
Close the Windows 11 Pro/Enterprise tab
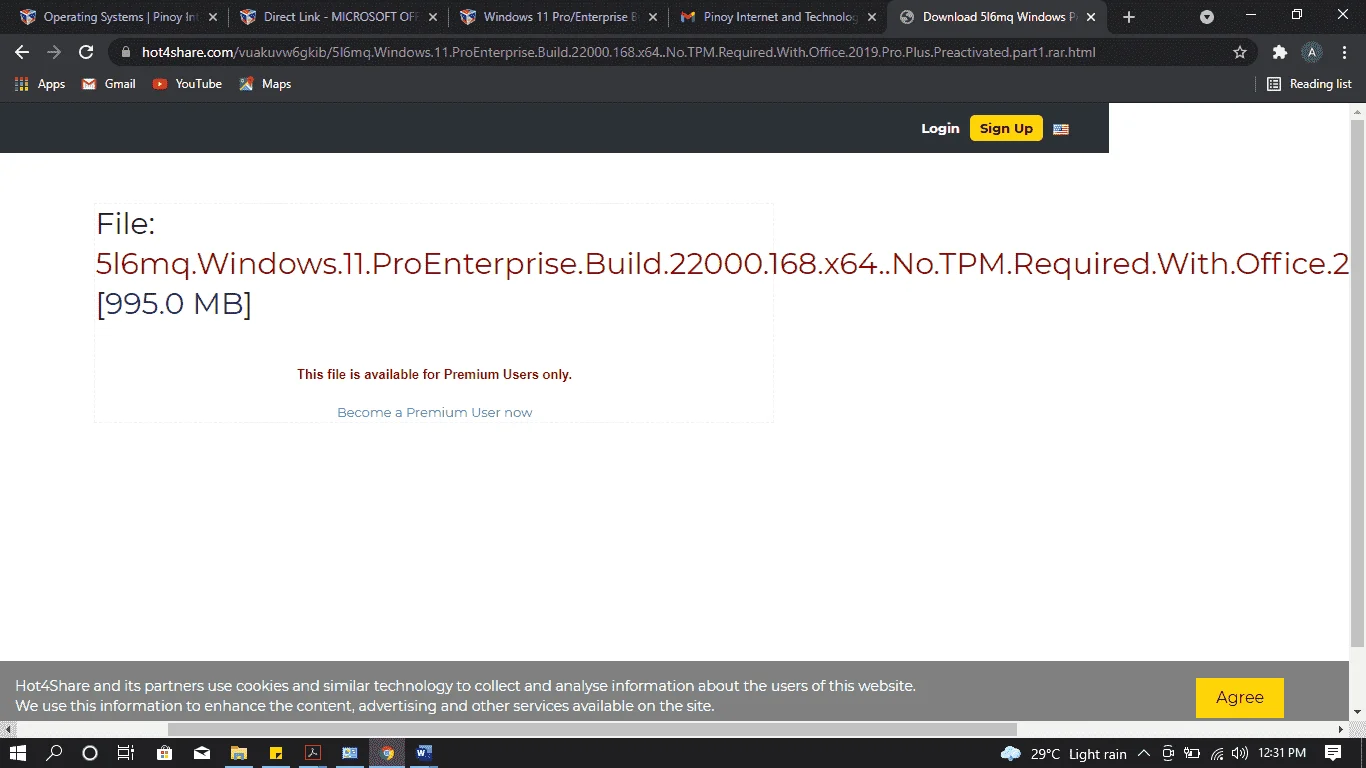coord(652,17)
